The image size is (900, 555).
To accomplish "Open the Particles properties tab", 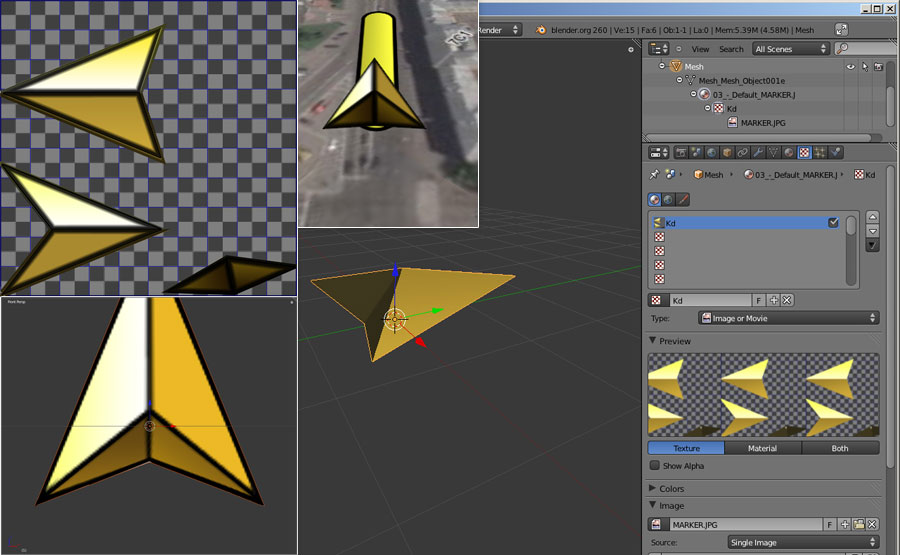I will (820, 153).
